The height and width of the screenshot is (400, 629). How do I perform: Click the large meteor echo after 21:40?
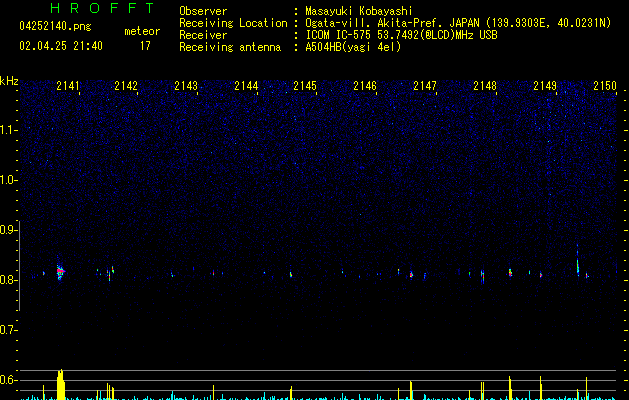click(60, 272)
